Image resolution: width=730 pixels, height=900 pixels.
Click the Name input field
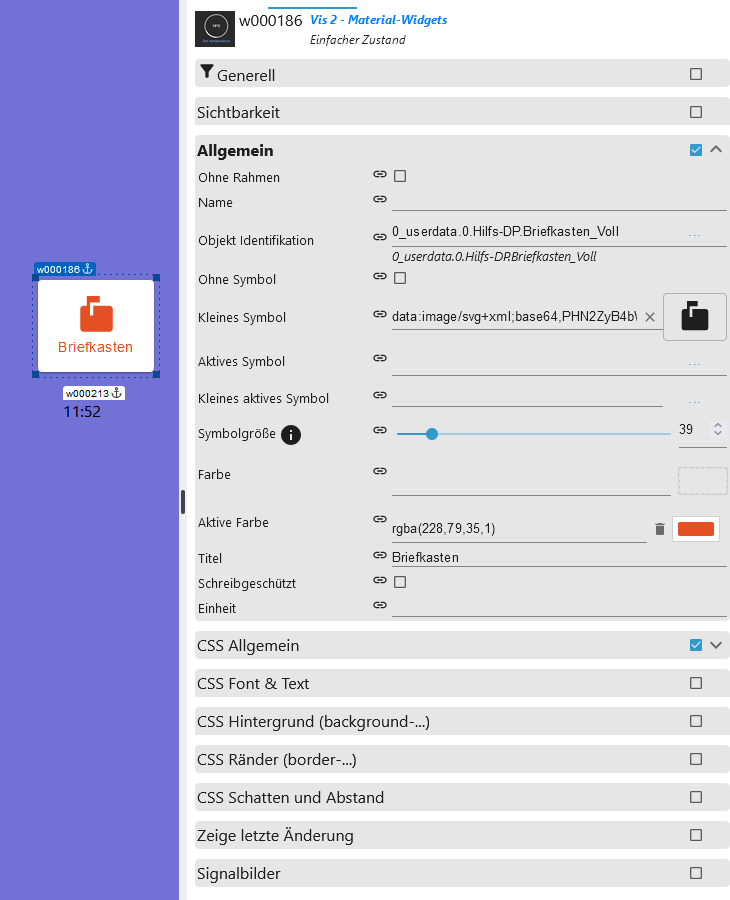coord(559,202)
